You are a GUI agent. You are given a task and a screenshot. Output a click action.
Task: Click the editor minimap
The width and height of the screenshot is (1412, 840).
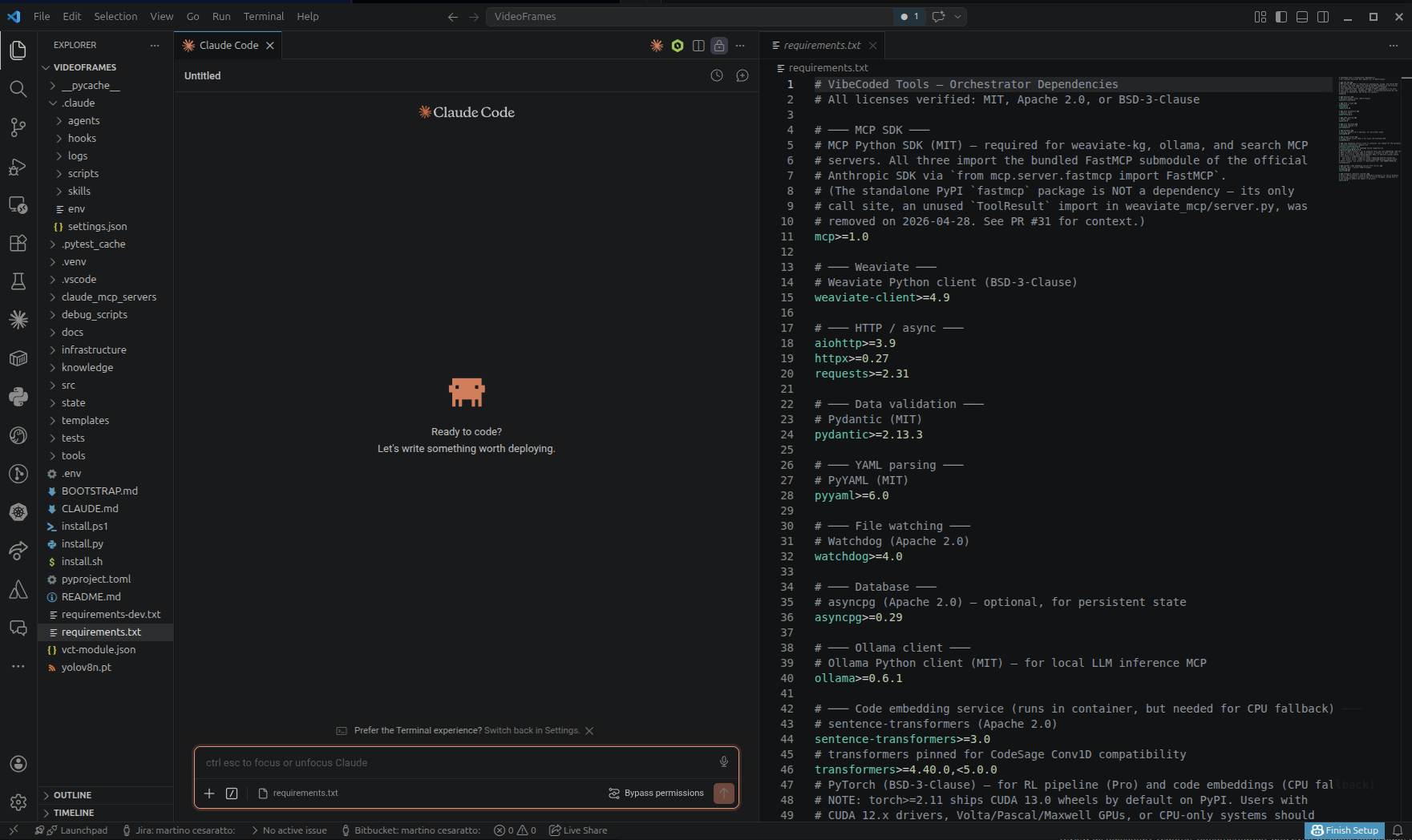[x=1368, y=128]
